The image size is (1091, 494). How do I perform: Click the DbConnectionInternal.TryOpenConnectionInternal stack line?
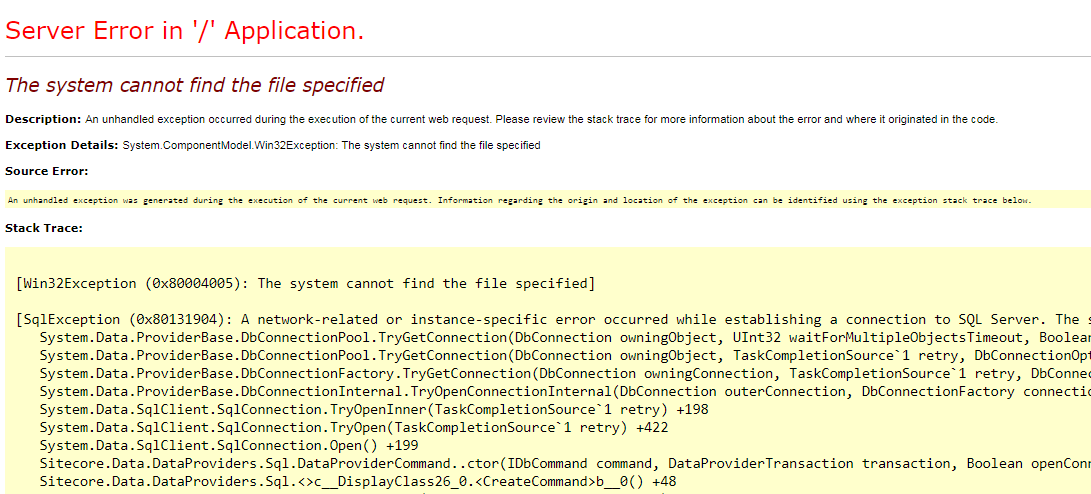pyautogui.click(x=565, y=392)
